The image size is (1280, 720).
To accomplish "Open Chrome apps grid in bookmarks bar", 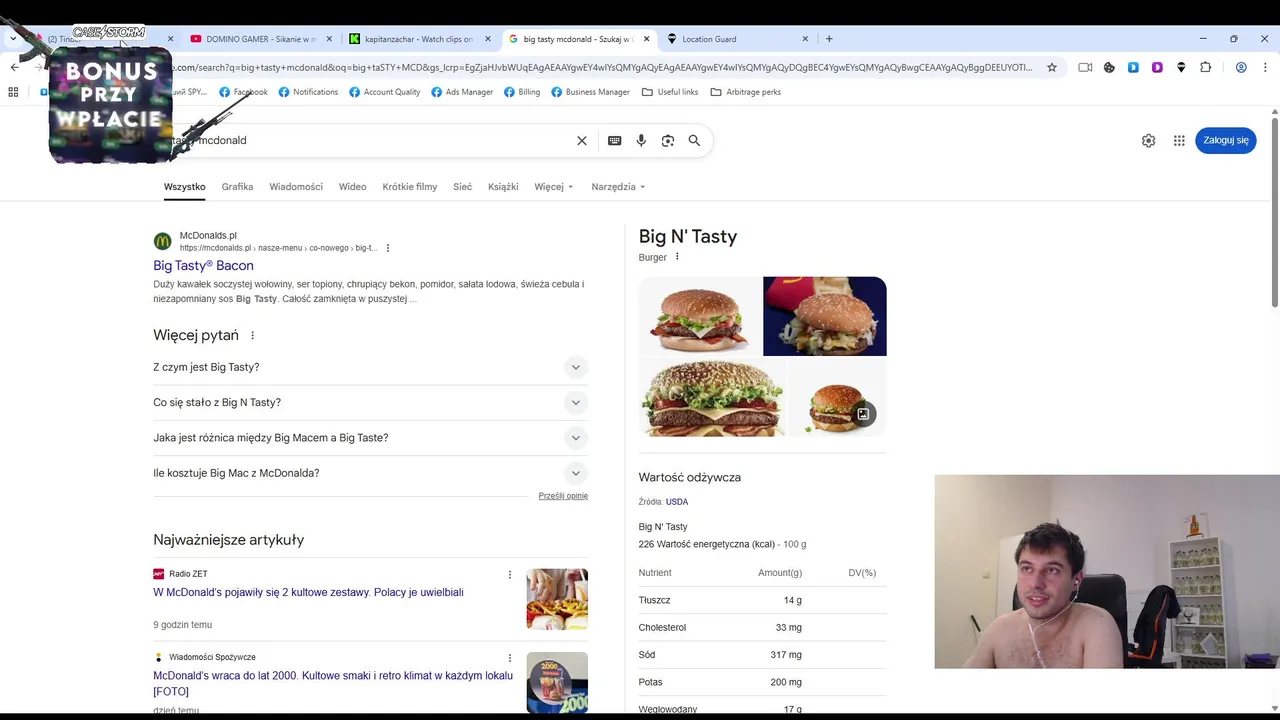I will click(13, 92).
